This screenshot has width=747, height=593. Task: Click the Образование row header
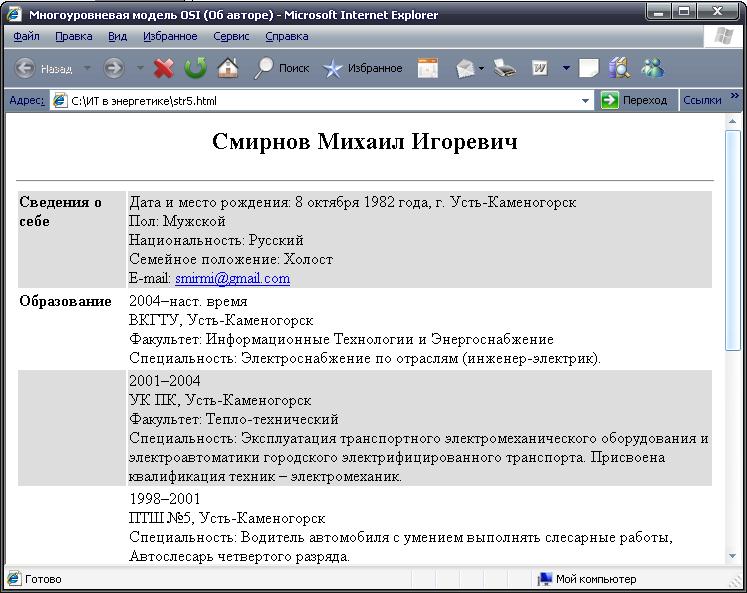click(x=65, y=301)
